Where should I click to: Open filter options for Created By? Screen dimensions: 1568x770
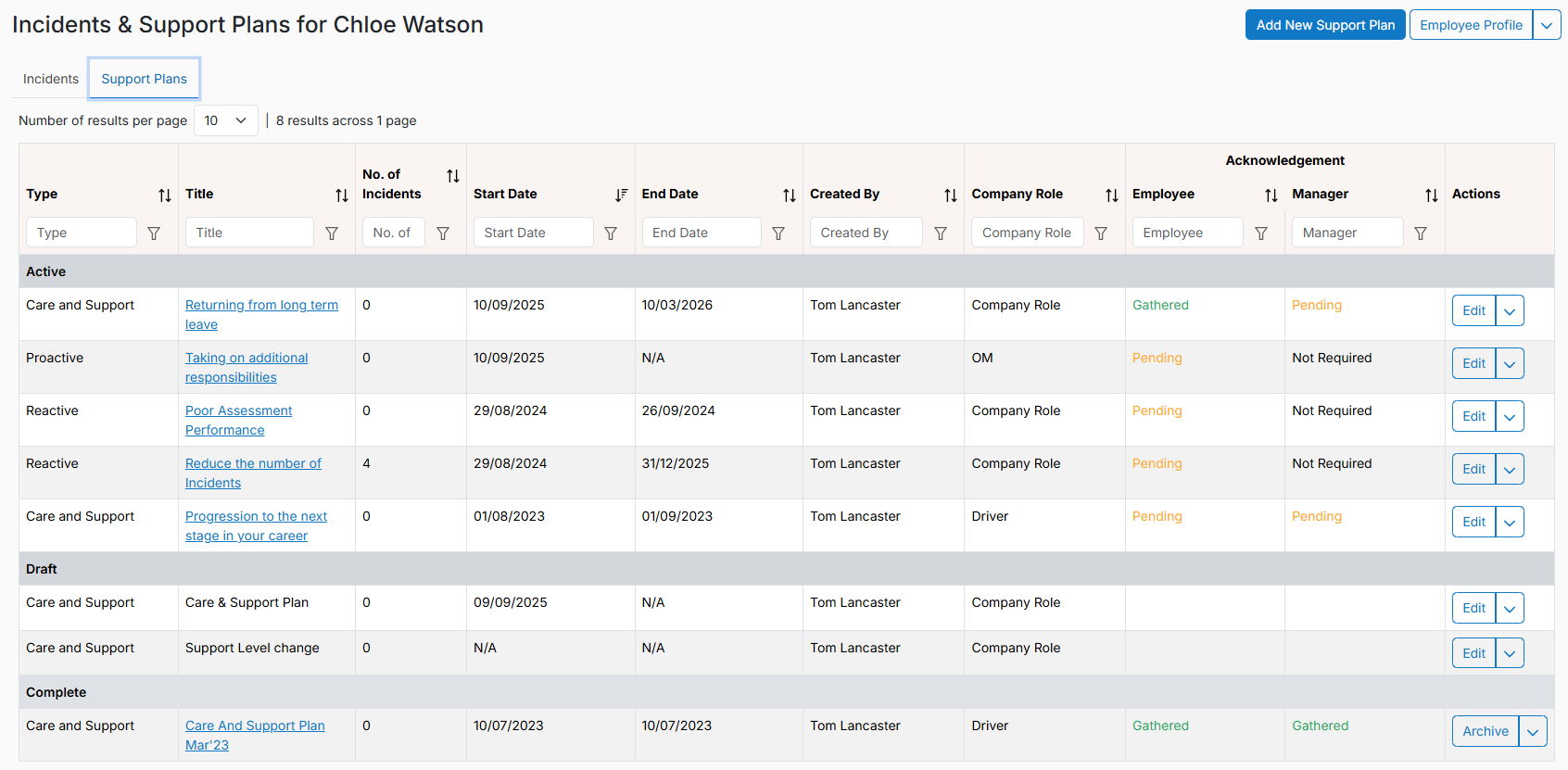(941, 234)
